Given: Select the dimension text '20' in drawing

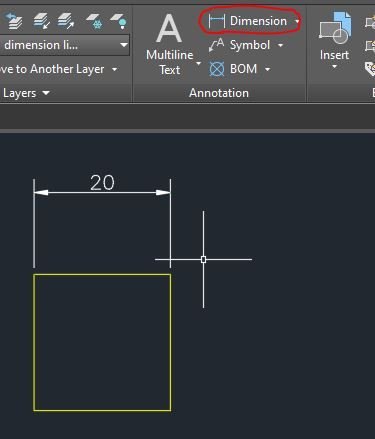Looking at the screenshot, I should coord(102,182).
